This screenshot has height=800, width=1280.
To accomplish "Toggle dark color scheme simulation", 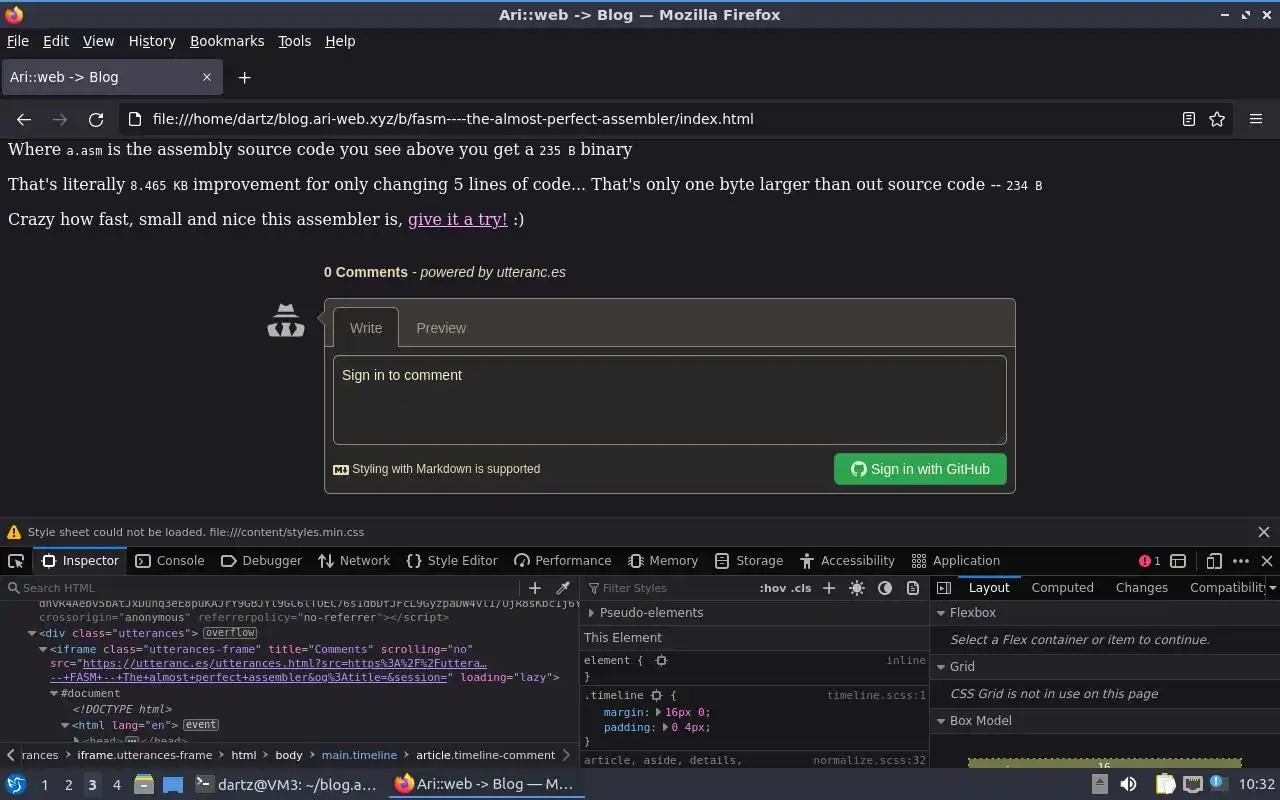I will [x=885, y=588].
